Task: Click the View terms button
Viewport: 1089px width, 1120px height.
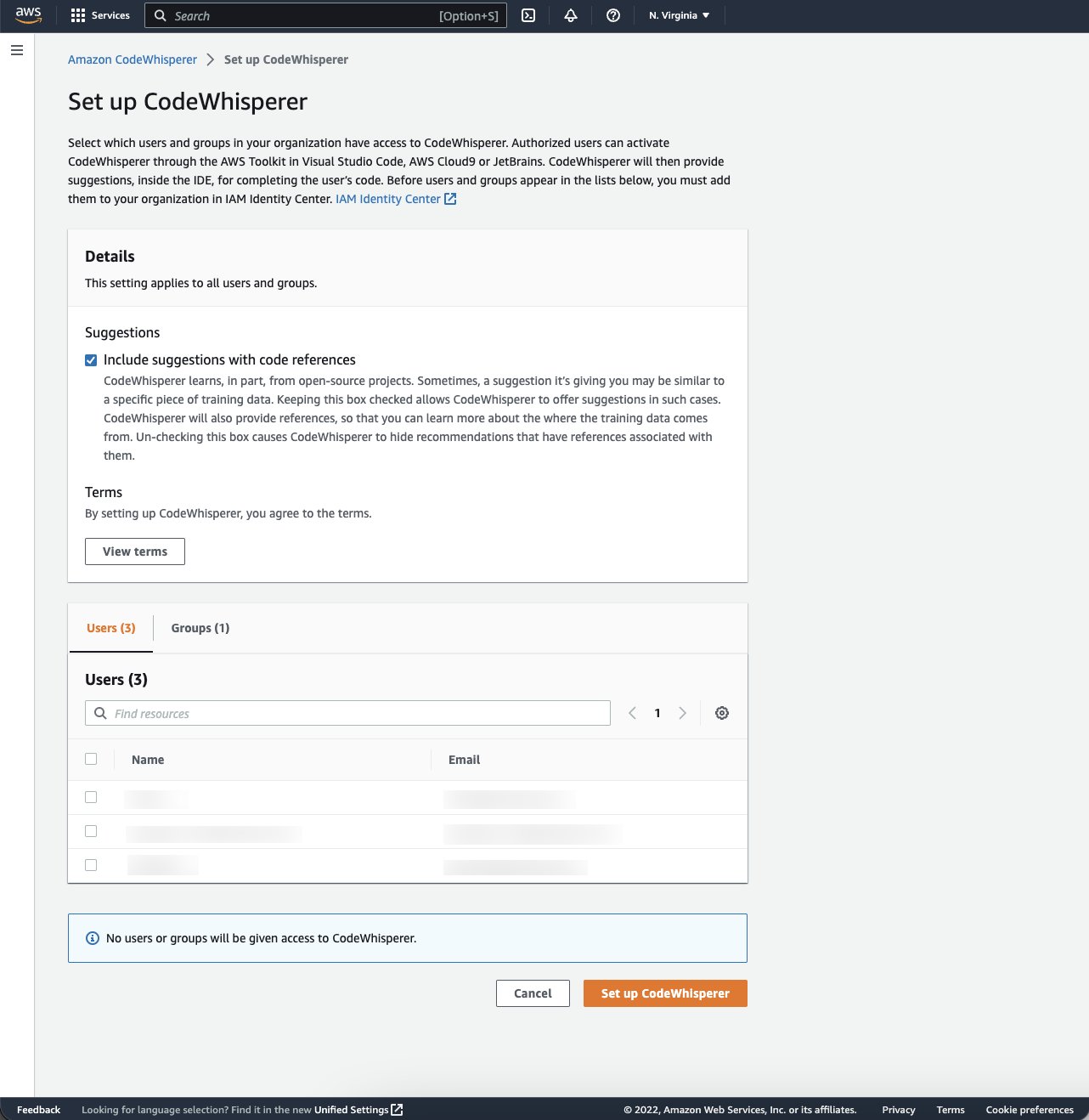Action: pyautogui.click(x=135, y=552)
